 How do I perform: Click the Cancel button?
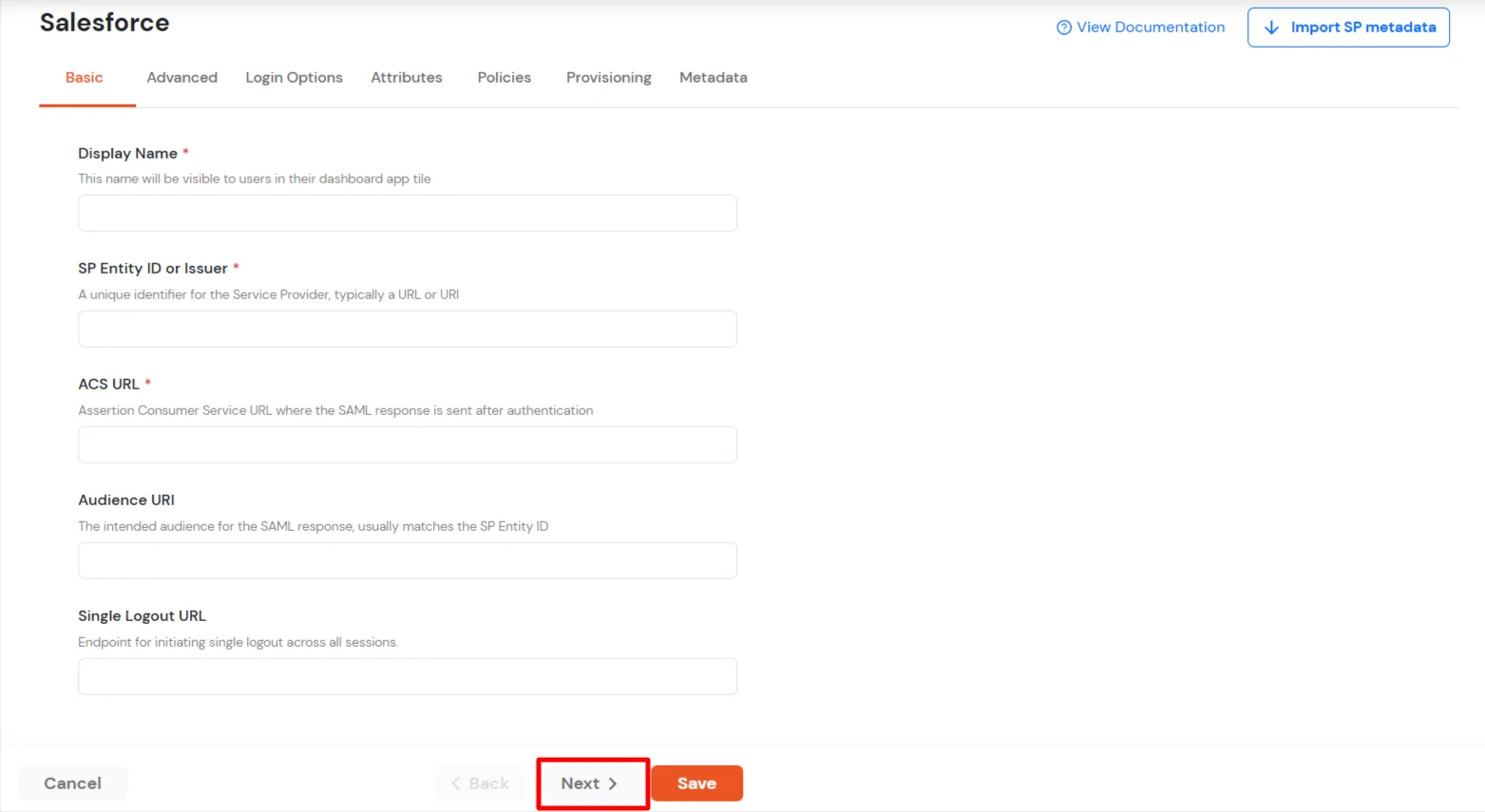[72, 784]
